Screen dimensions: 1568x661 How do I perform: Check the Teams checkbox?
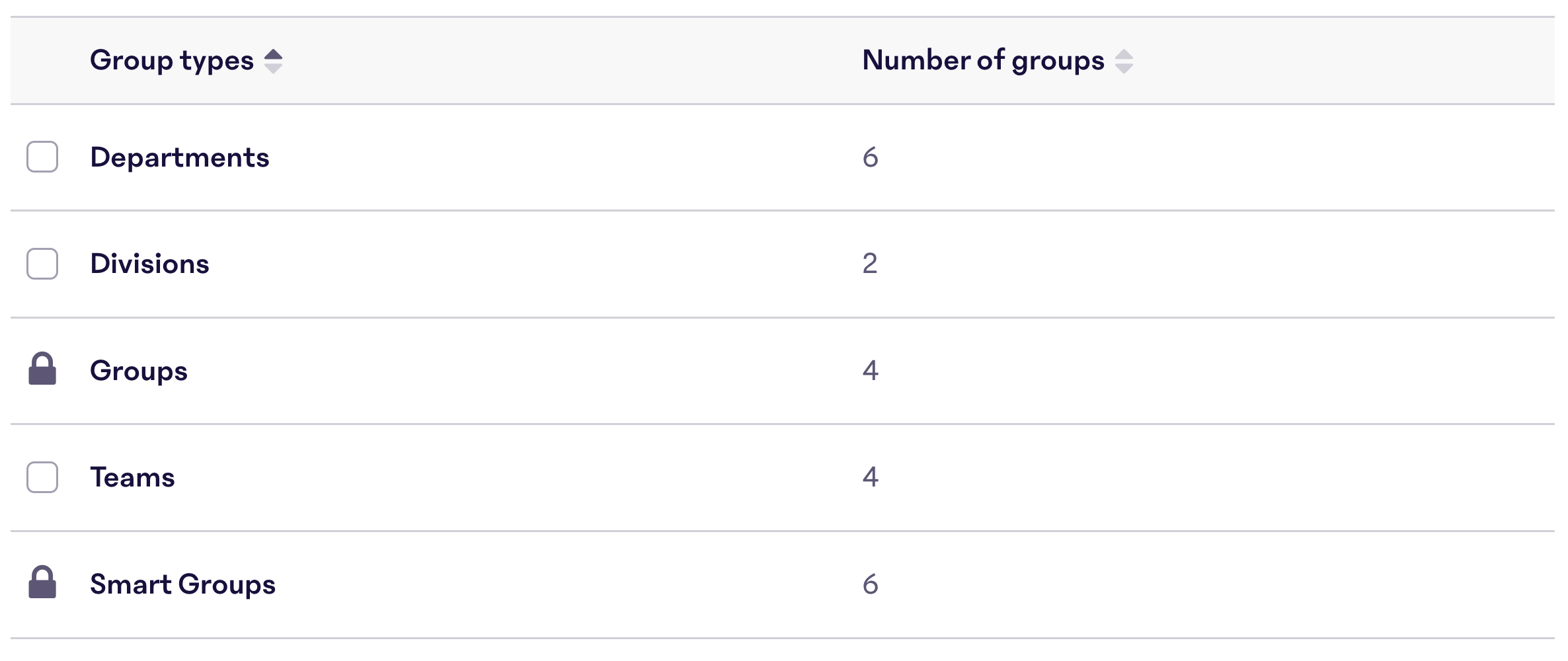42,477
